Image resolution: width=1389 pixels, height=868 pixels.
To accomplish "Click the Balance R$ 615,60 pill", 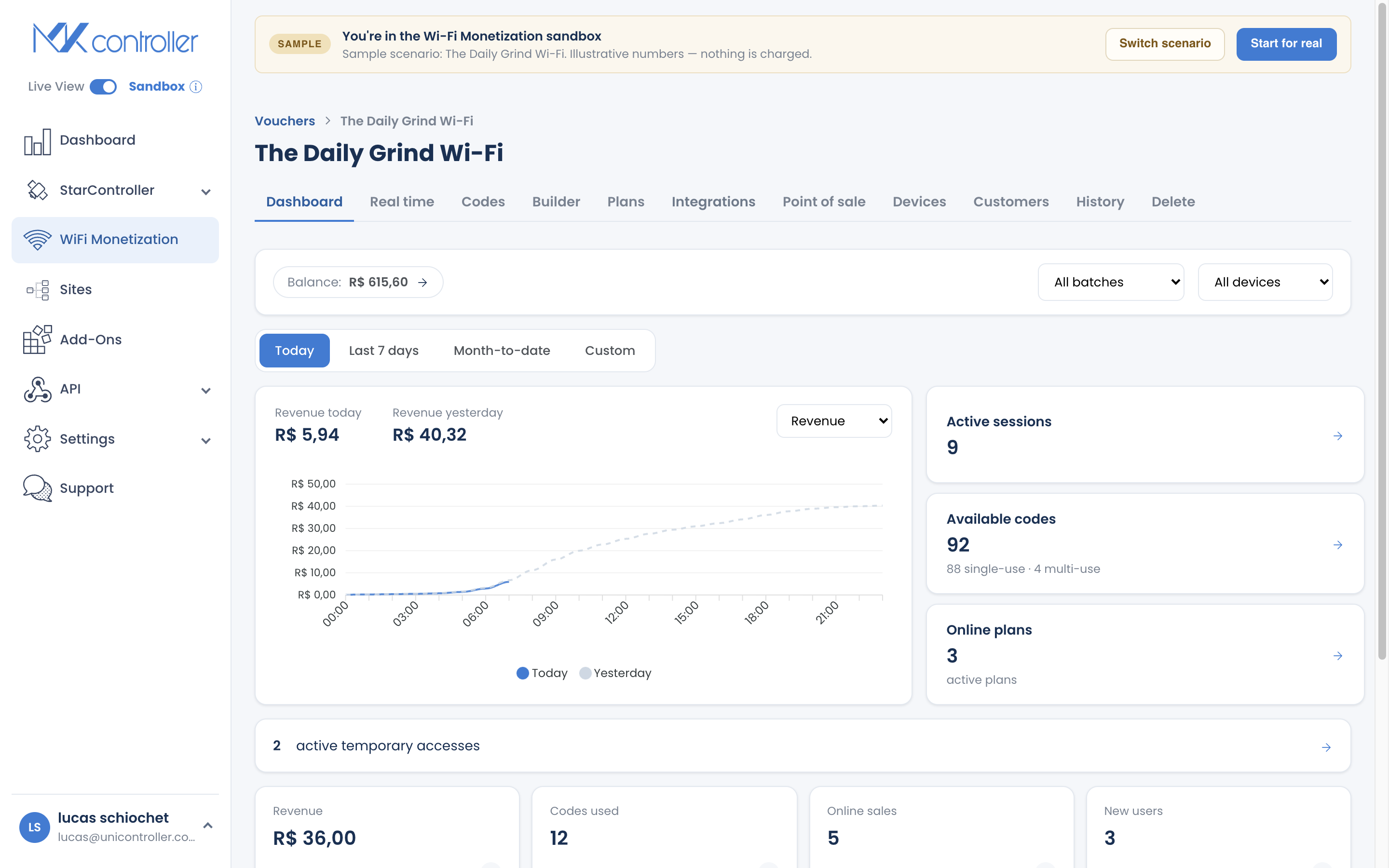I will point(357,282).
